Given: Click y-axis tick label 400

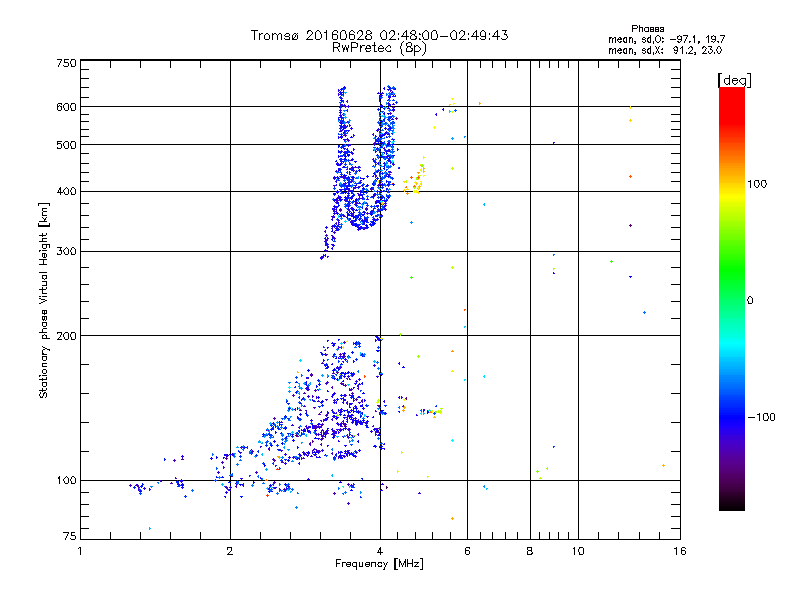Looking at the screenshot, I should point(66,192).
